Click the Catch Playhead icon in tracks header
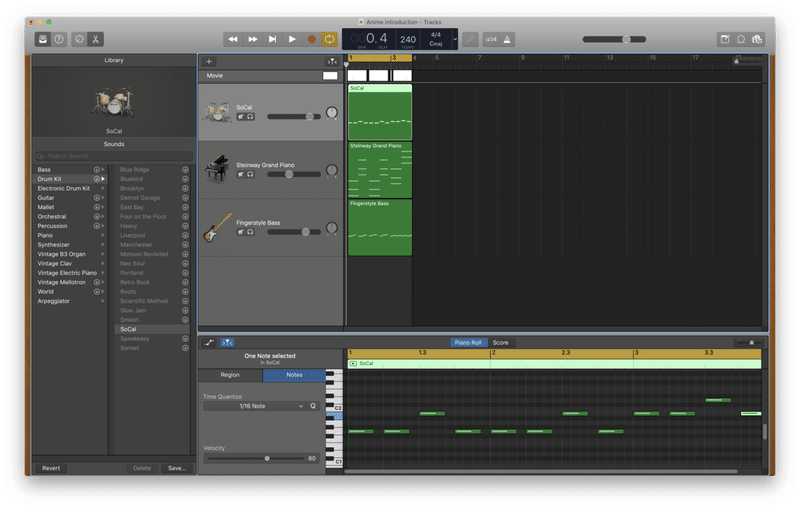The image size is (800, 509). click(x=332, y=62)
